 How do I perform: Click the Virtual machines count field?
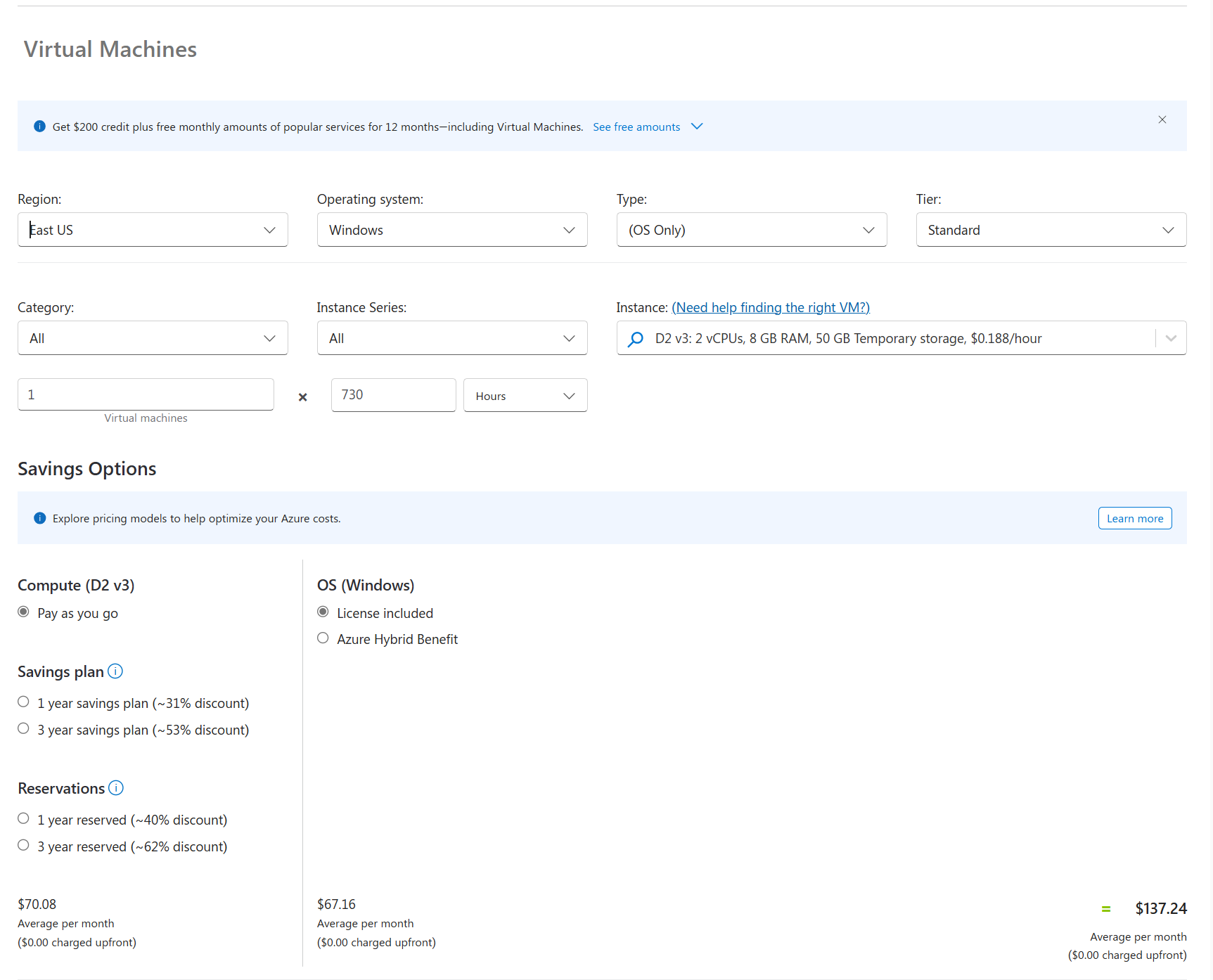coord(146,394)
